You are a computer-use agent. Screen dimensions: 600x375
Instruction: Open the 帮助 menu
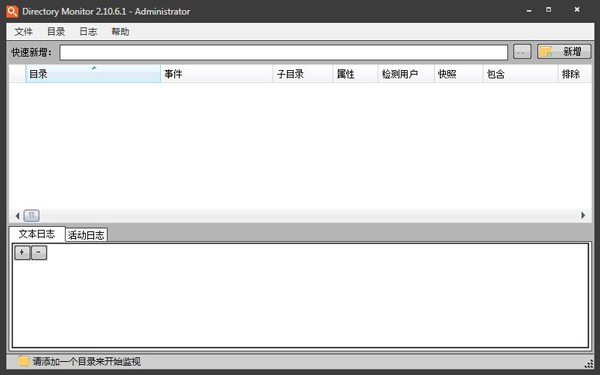point(120,32)
